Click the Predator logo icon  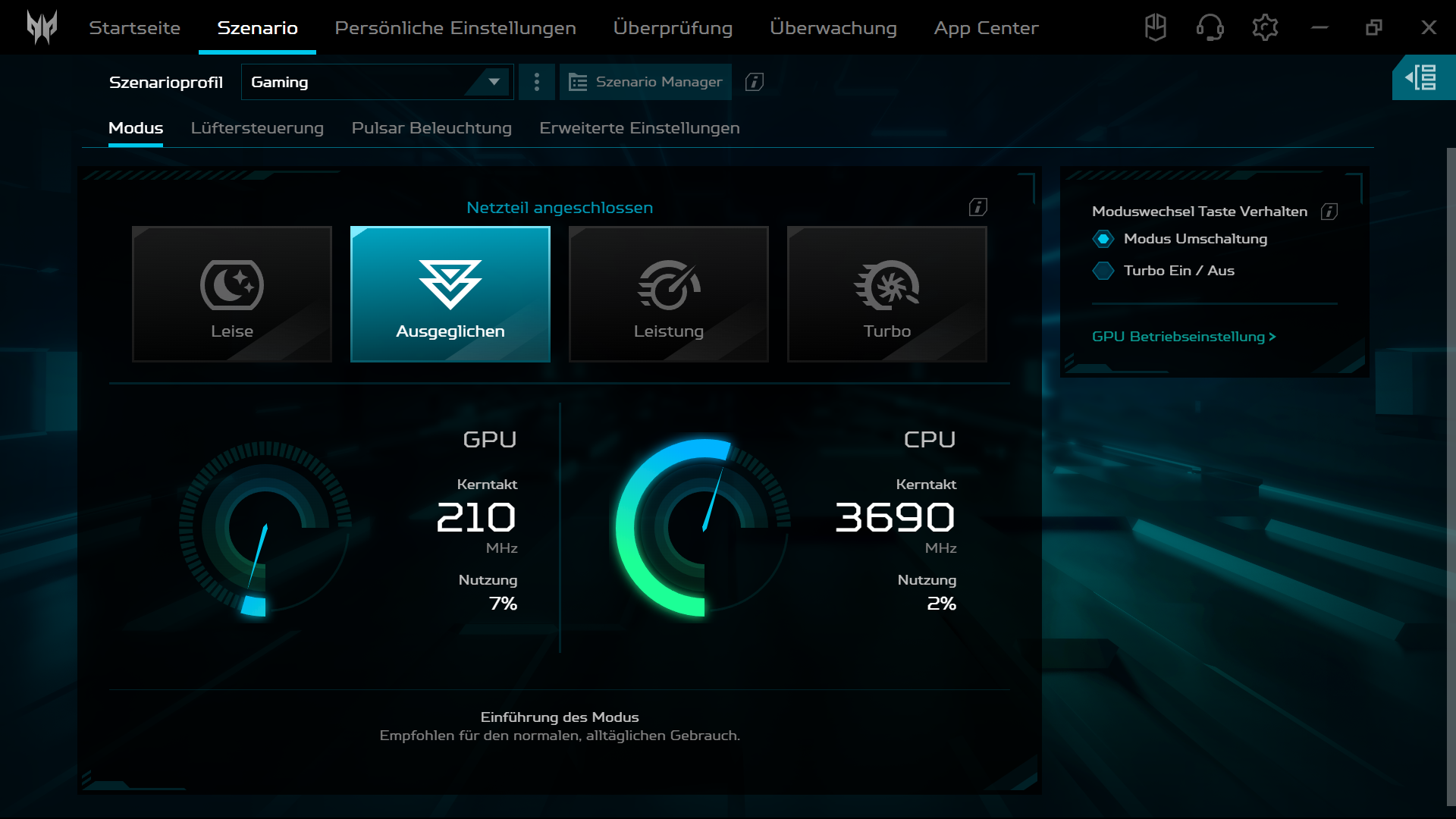(x=42, y=27)
